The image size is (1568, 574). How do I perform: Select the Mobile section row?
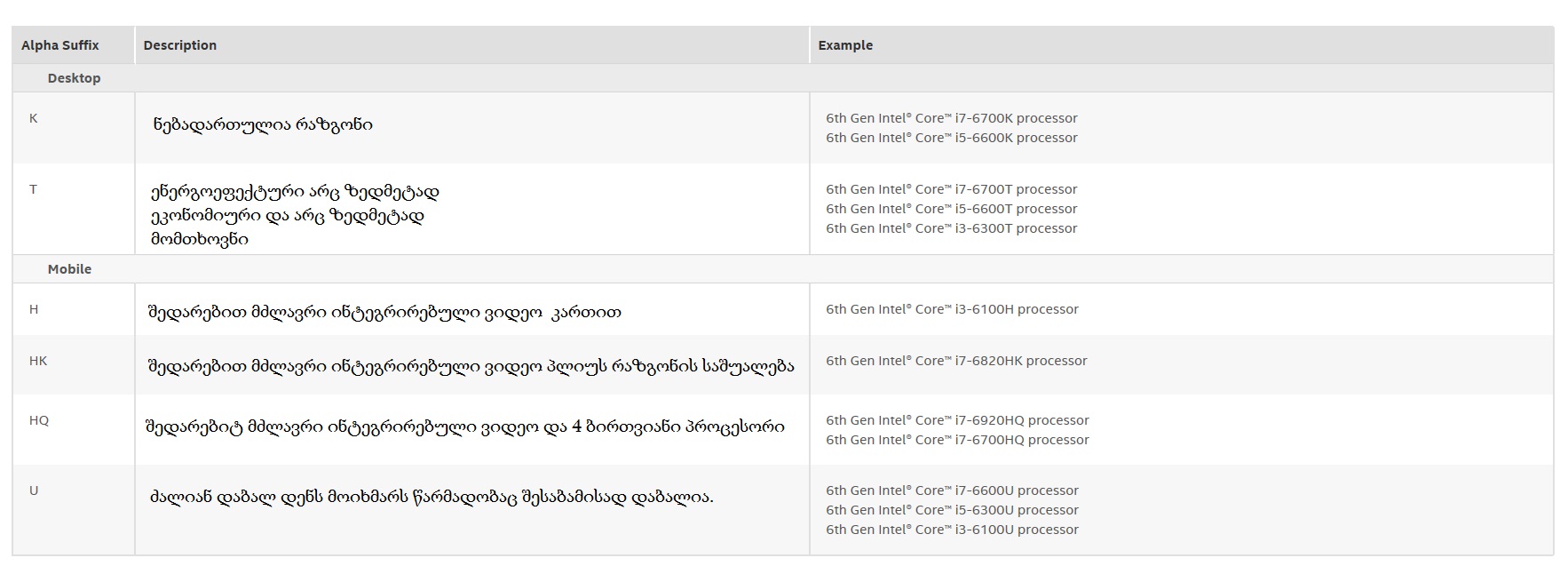coord(69,269)
